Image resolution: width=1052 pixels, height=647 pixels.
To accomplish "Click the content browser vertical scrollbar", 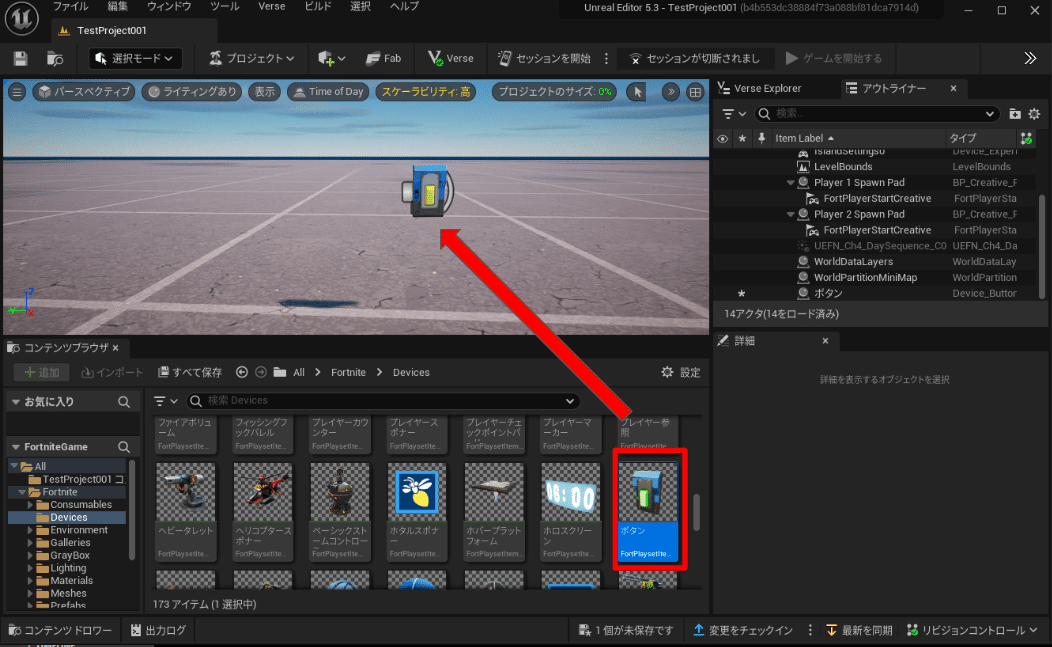I will (x=696, y=512).
